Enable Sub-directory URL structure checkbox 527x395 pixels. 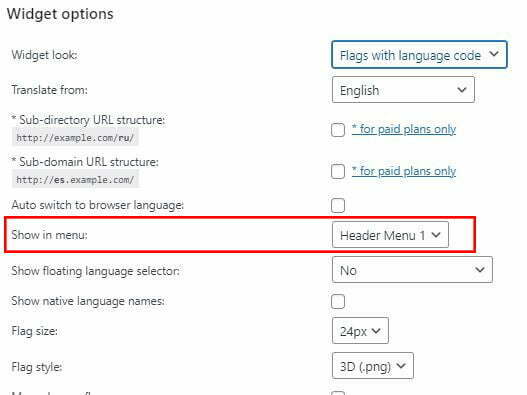[338, 130]
